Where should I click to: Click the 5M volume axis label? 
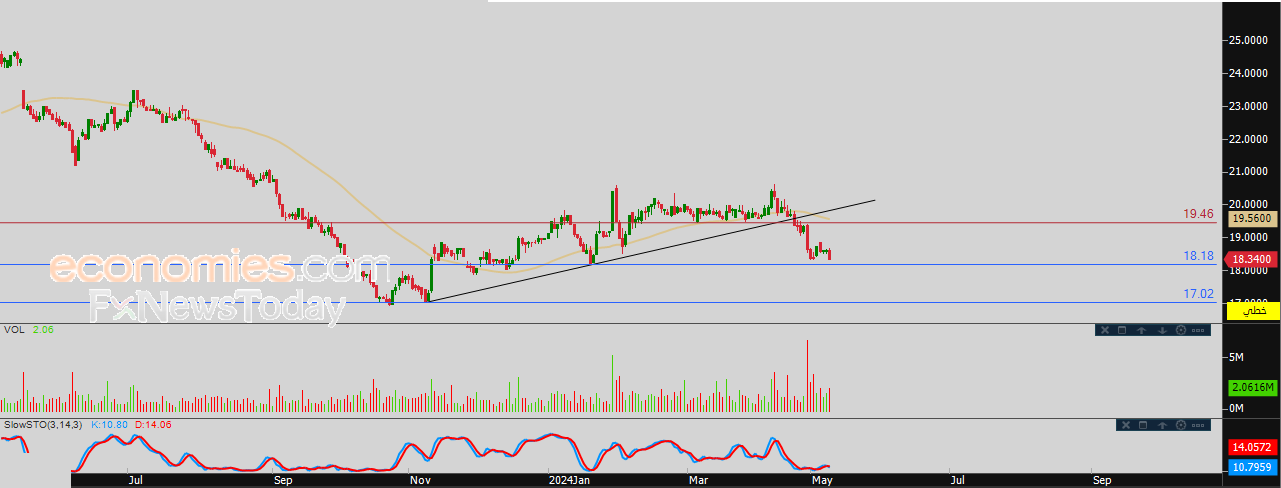click(1236, 357)
